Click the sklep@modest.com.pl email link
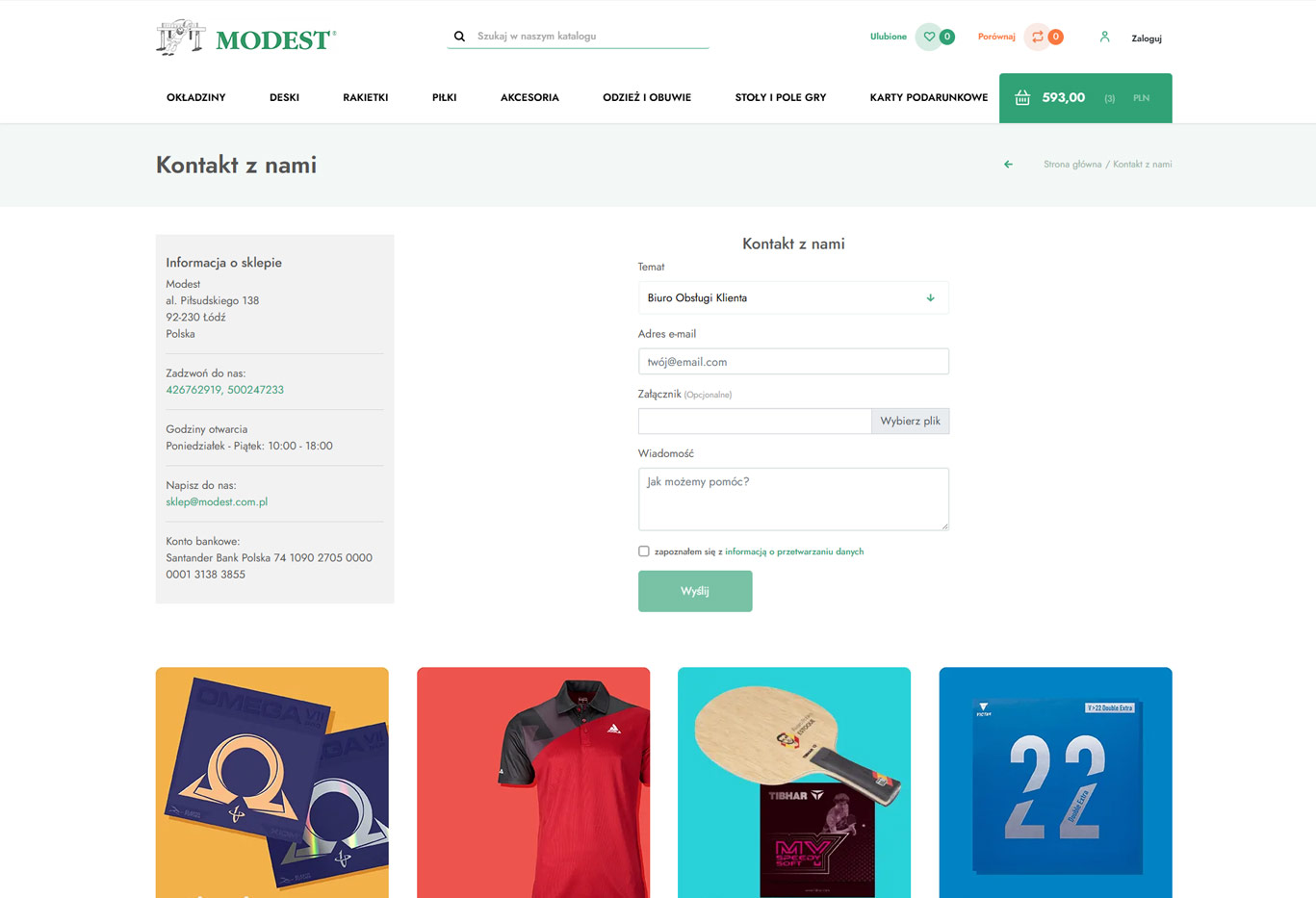1316x898 pixels. (217, 502)
